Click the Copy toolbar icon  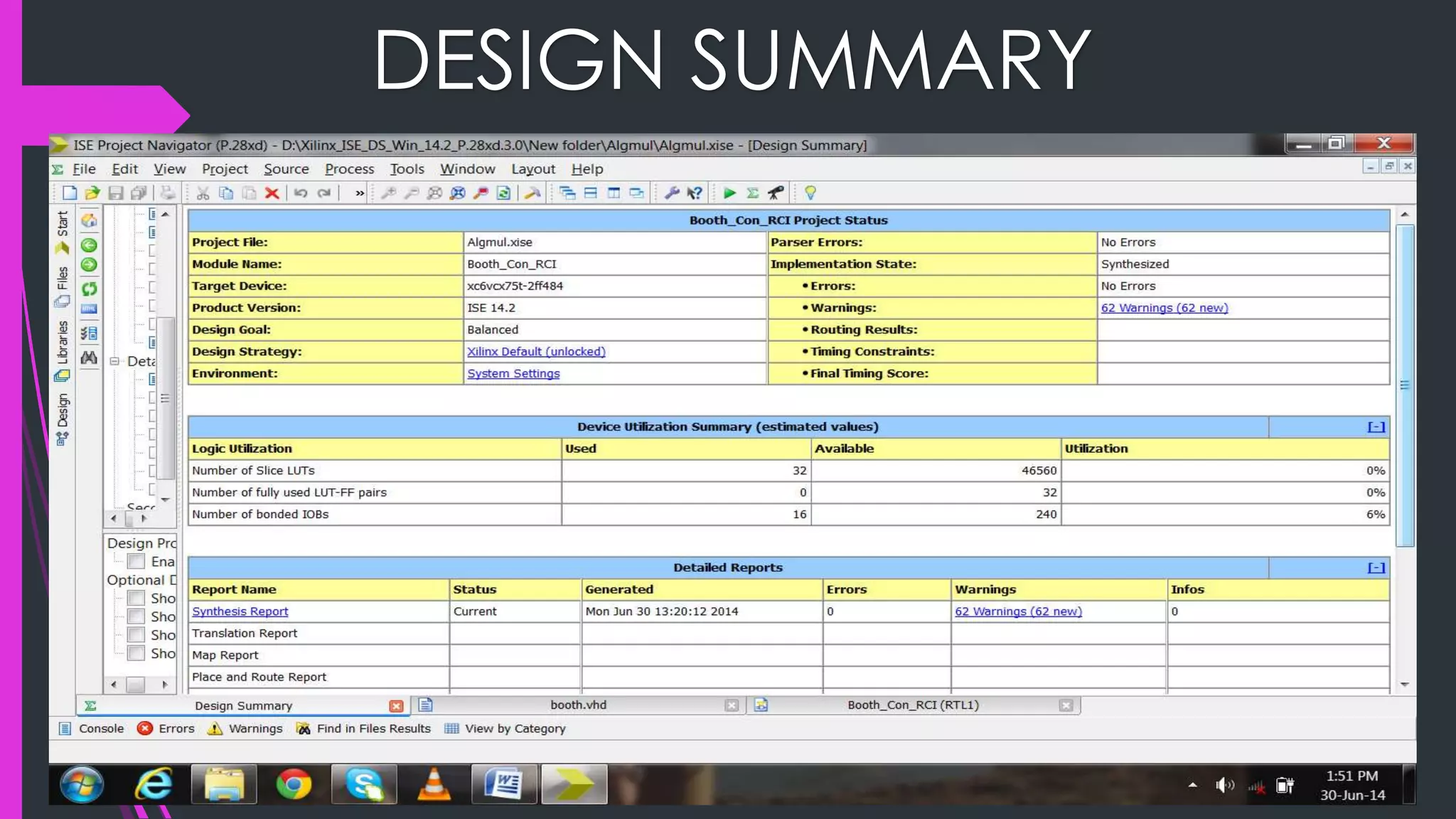coord(226,193)
